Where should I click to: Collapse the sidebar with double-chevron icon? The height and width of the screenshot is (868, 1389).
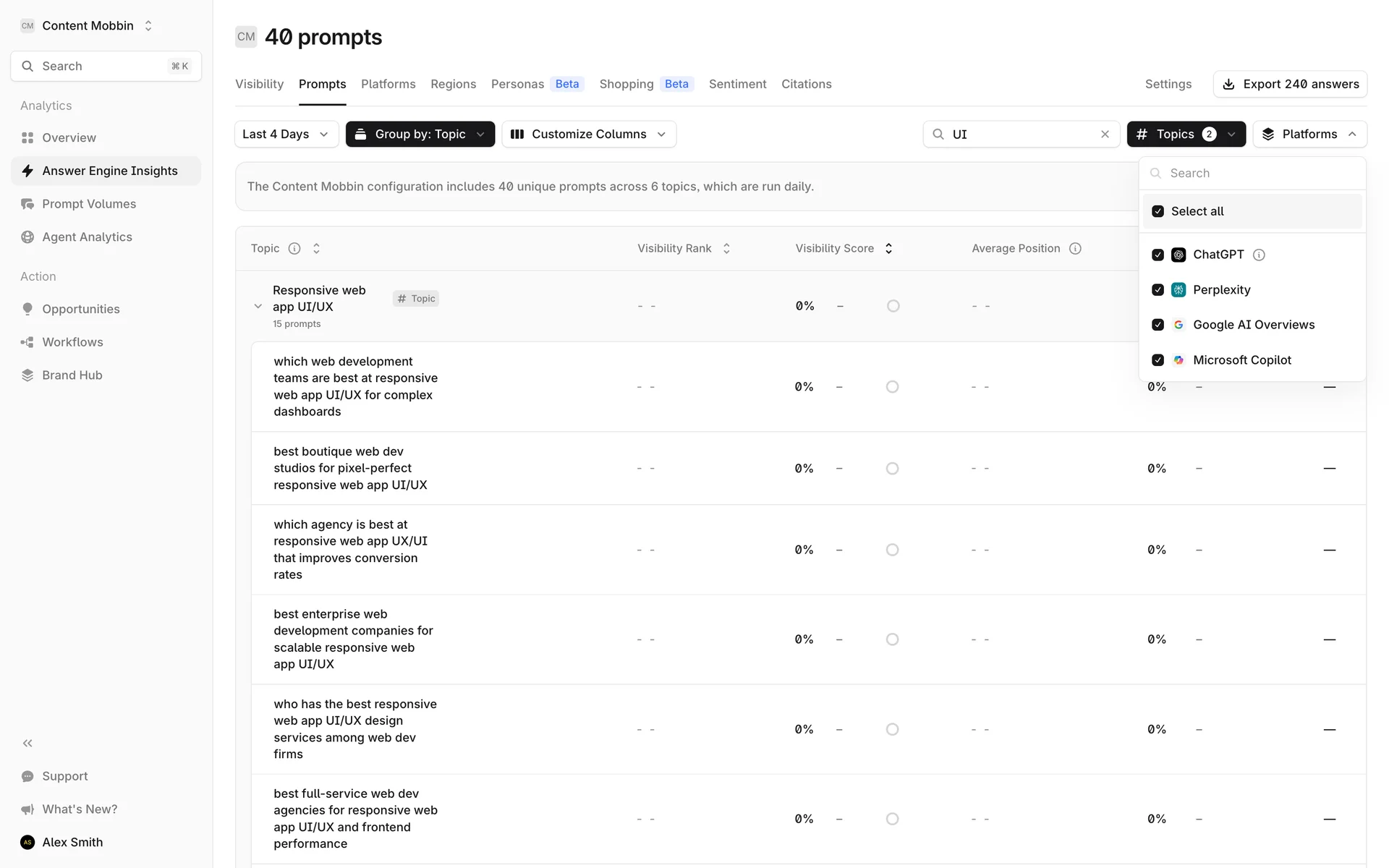(27, 743)
